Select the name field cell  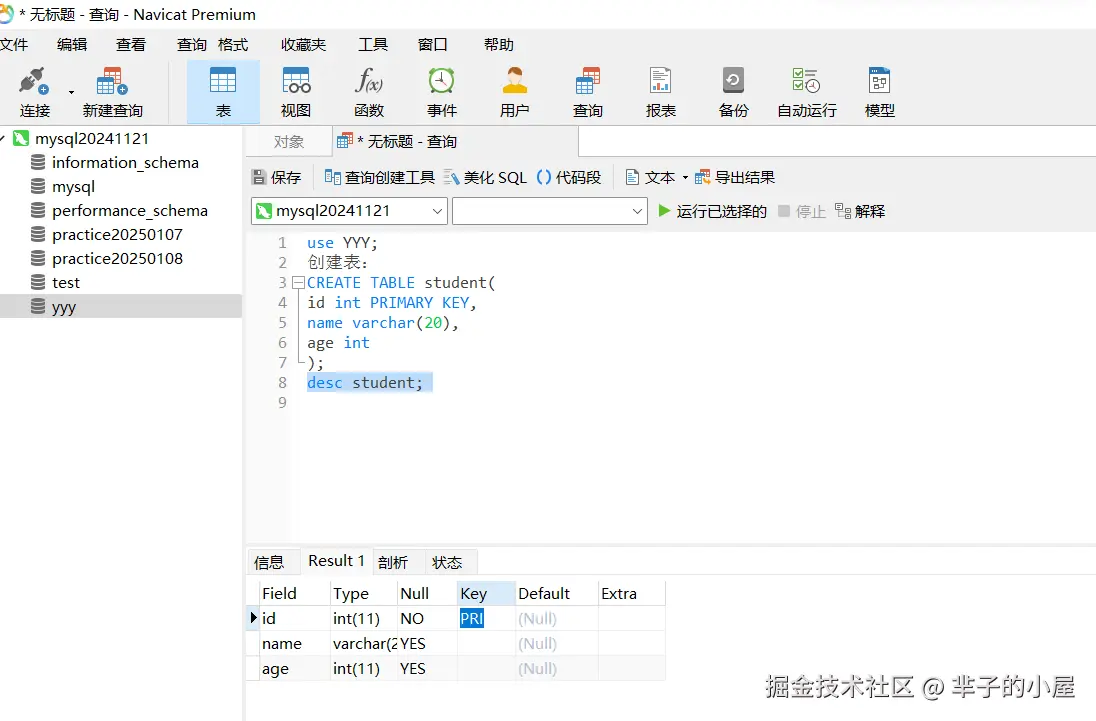point(294,643)
